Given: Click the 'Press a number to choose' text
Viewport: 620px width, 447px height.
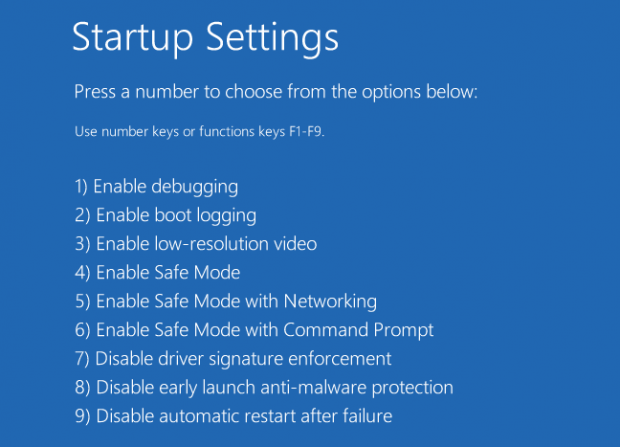Looking at the screenshot, I should click(x=276, y=92).
